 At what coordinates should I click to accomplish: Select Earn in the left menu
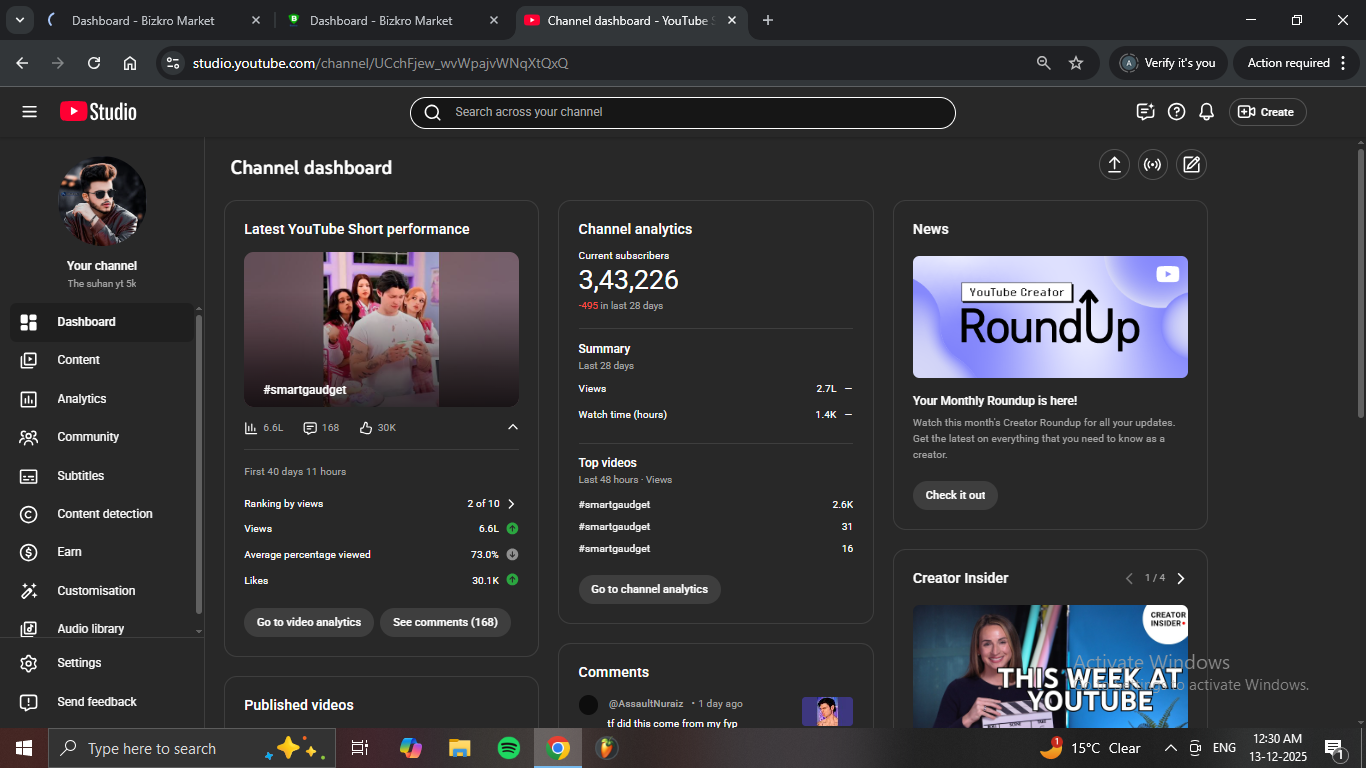70,552
